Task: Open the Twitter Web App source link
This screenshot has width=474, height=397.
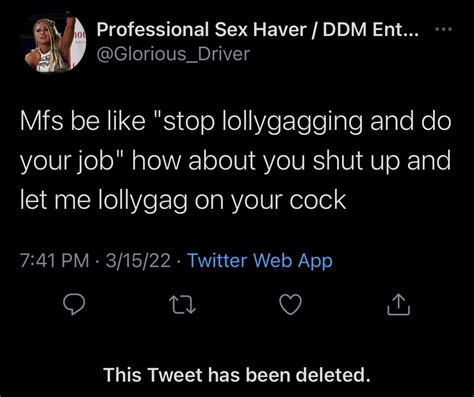Action: [x=260, y=261]
